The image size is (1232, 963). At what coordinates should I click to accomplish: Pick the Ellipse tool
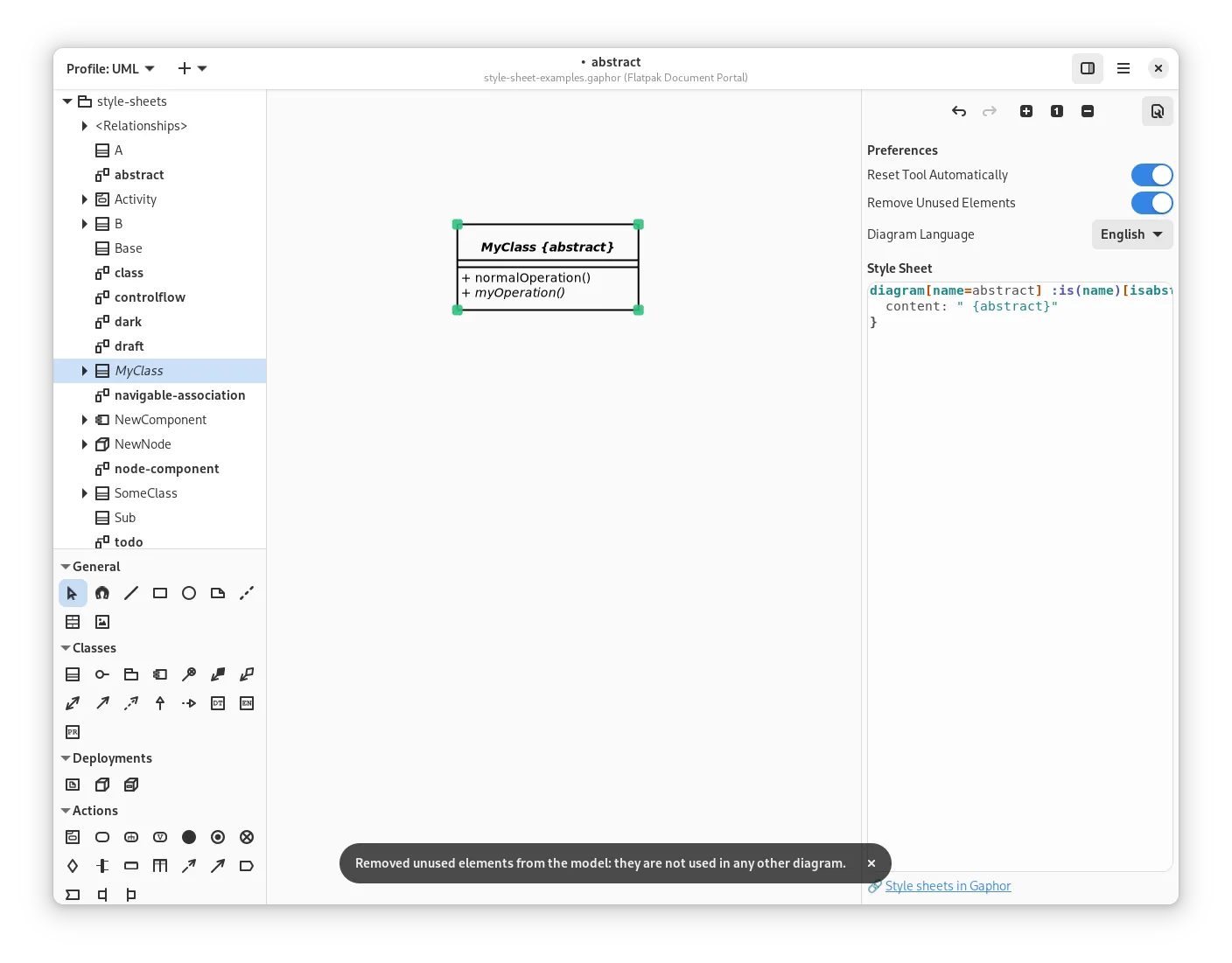point(189,593)
